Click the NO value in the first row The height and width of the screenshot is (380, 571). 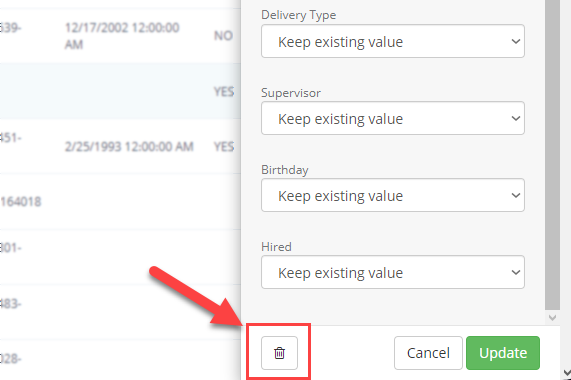click(x=223, y=36)
